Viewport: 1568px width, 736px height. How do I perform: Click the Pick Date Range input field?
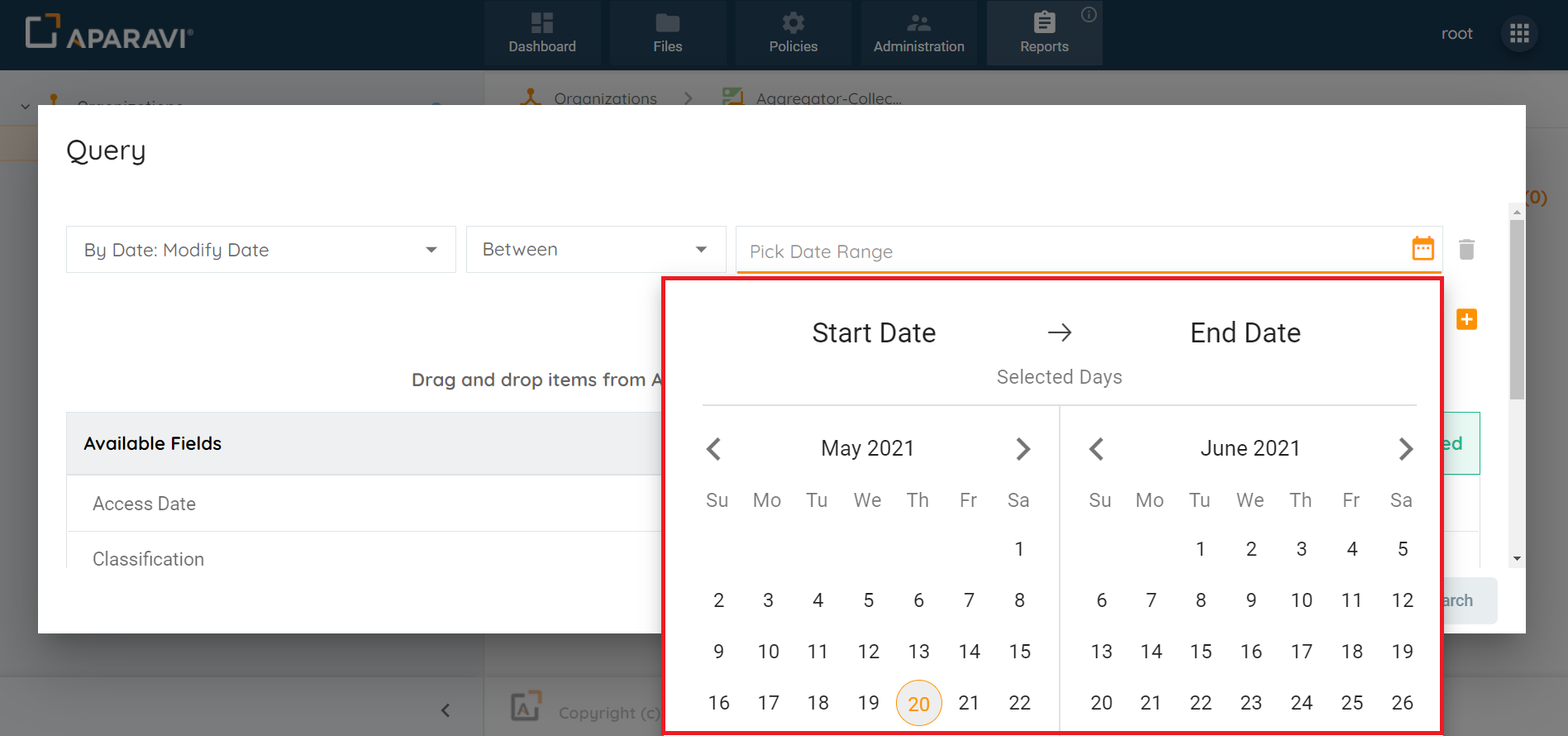click(x=1066, y=251)
